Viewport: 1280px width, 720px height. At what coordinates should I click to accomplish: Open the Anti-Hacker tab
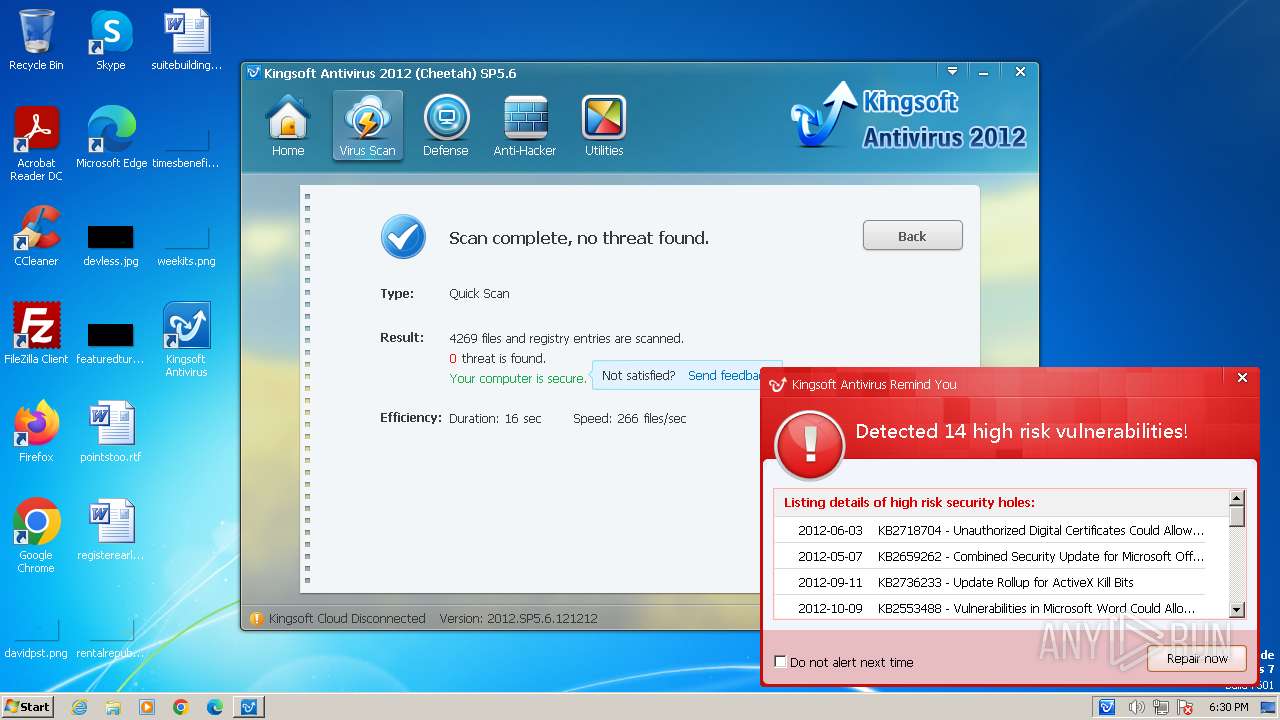(525, 126)
